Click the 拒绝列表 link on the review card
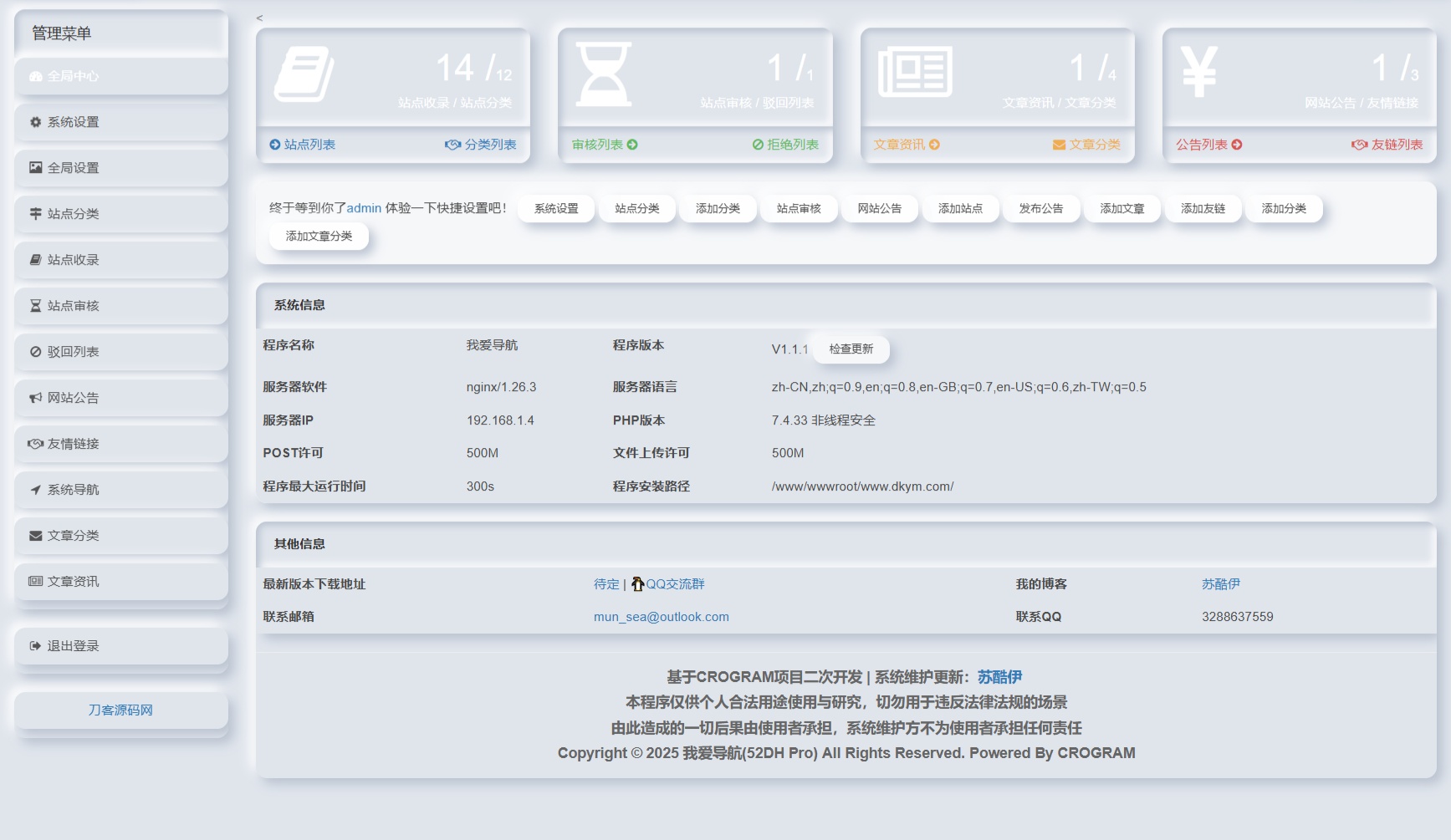1451x840 pixels. point(784,144)
